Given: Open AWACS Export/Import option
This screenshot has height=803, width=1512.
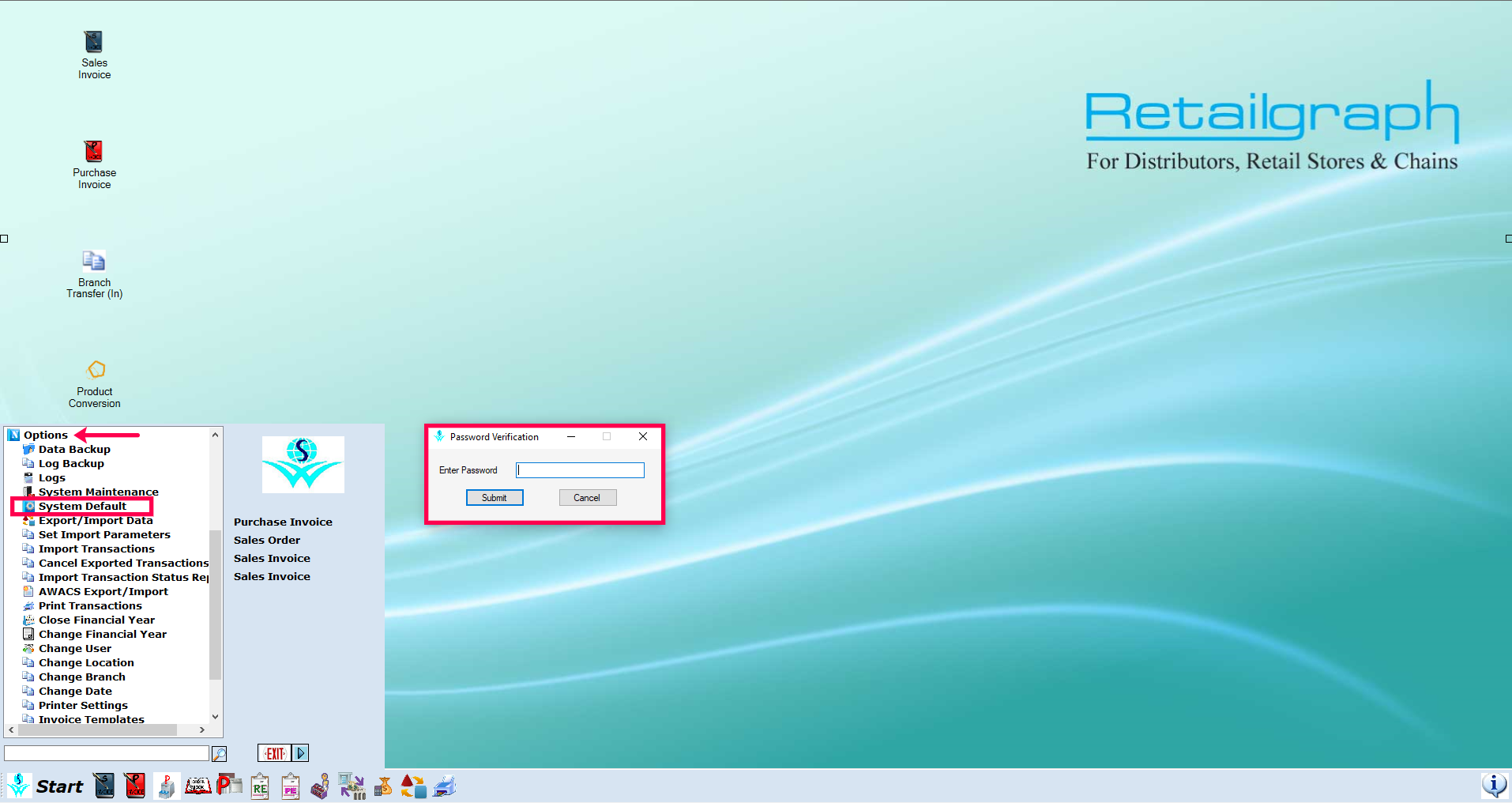Looking at the screenshot, I should [x=103, y=591].
